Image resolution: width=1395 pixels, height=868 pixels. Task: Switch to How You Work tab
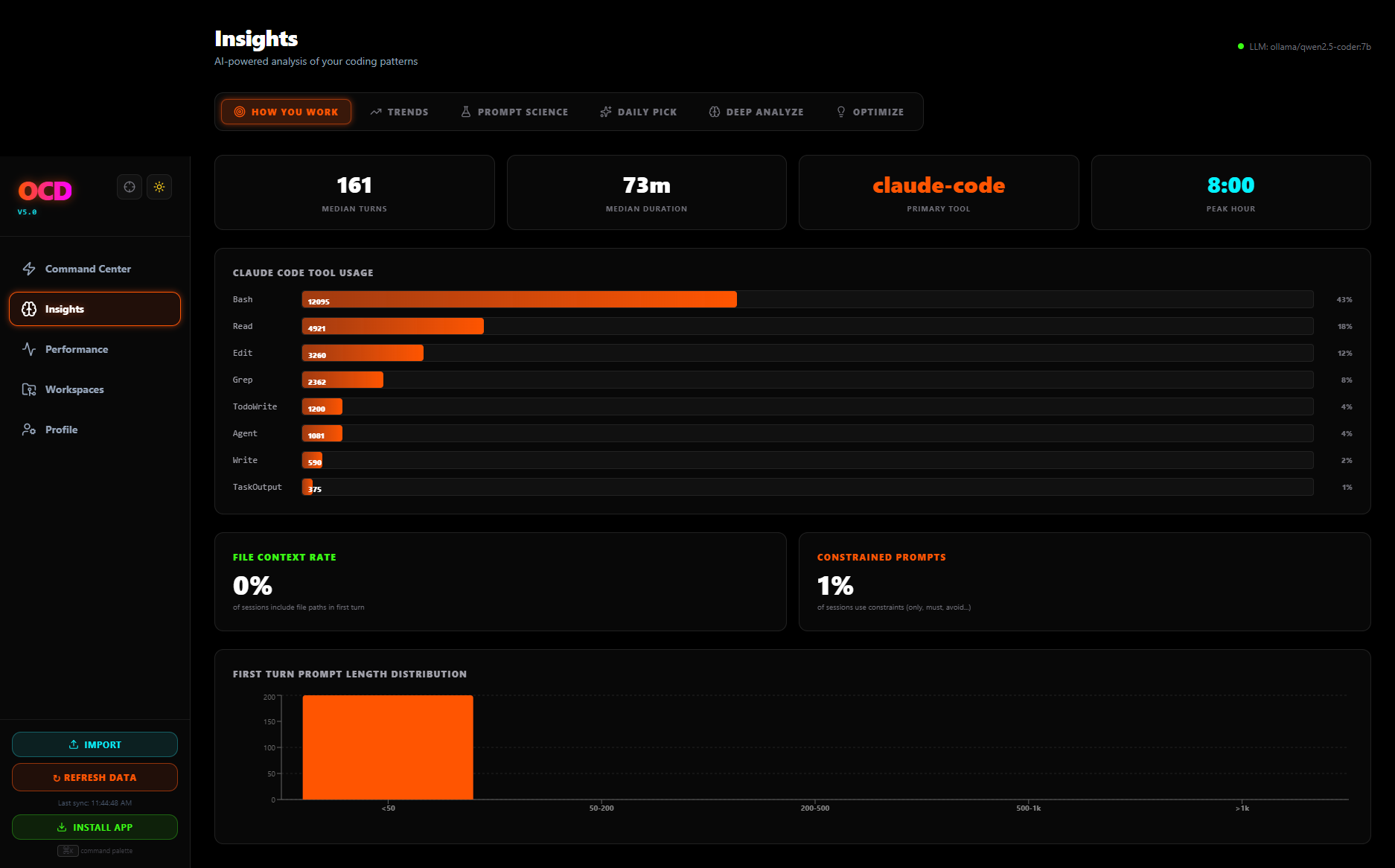(x=286, y=112)
